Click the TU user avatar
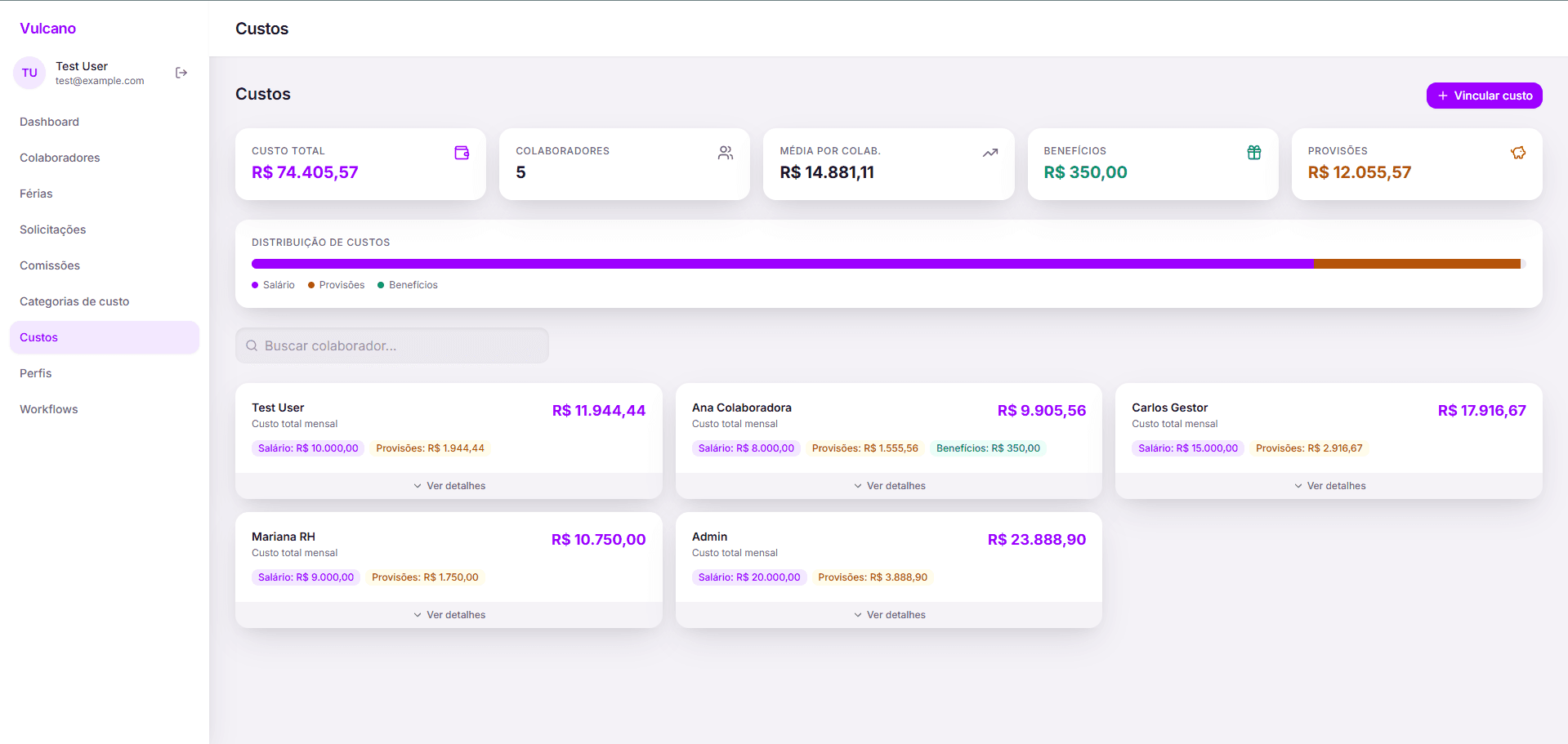The height and width of the screenshot is (744, 1568). tap(29, 73)
